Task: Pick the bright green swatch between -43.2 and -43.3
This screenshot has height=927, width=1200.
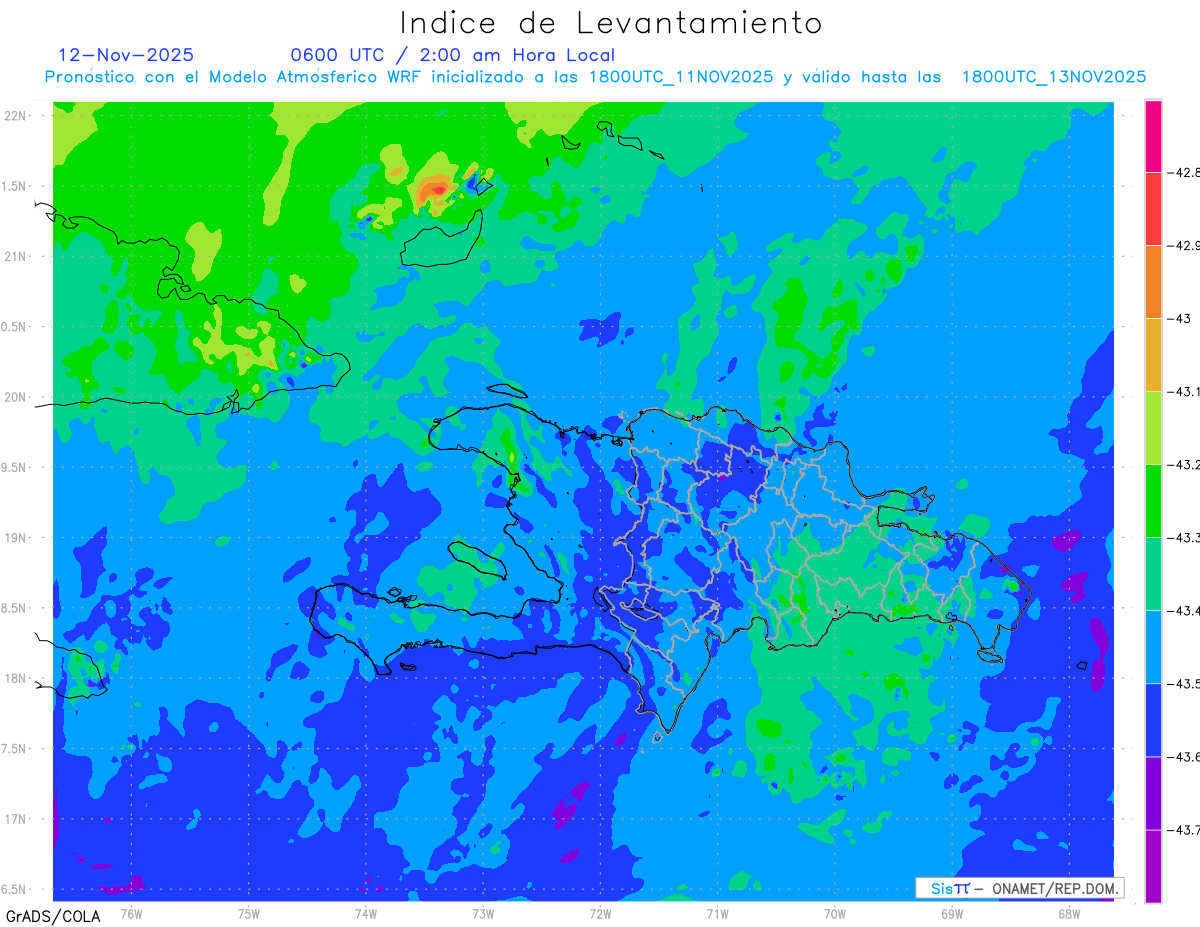Action: point(1153,500)
